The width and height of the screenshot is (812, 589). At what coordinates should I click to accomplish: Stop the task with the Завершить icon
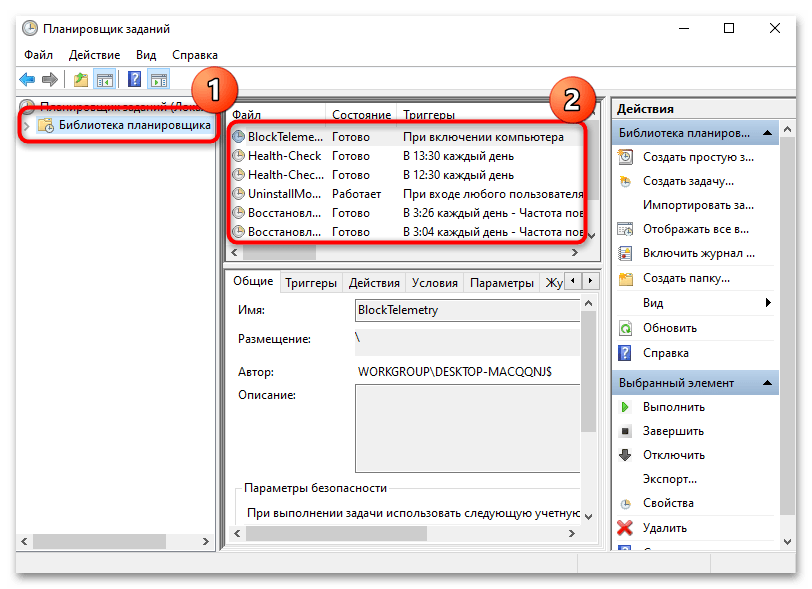(625, 430)
